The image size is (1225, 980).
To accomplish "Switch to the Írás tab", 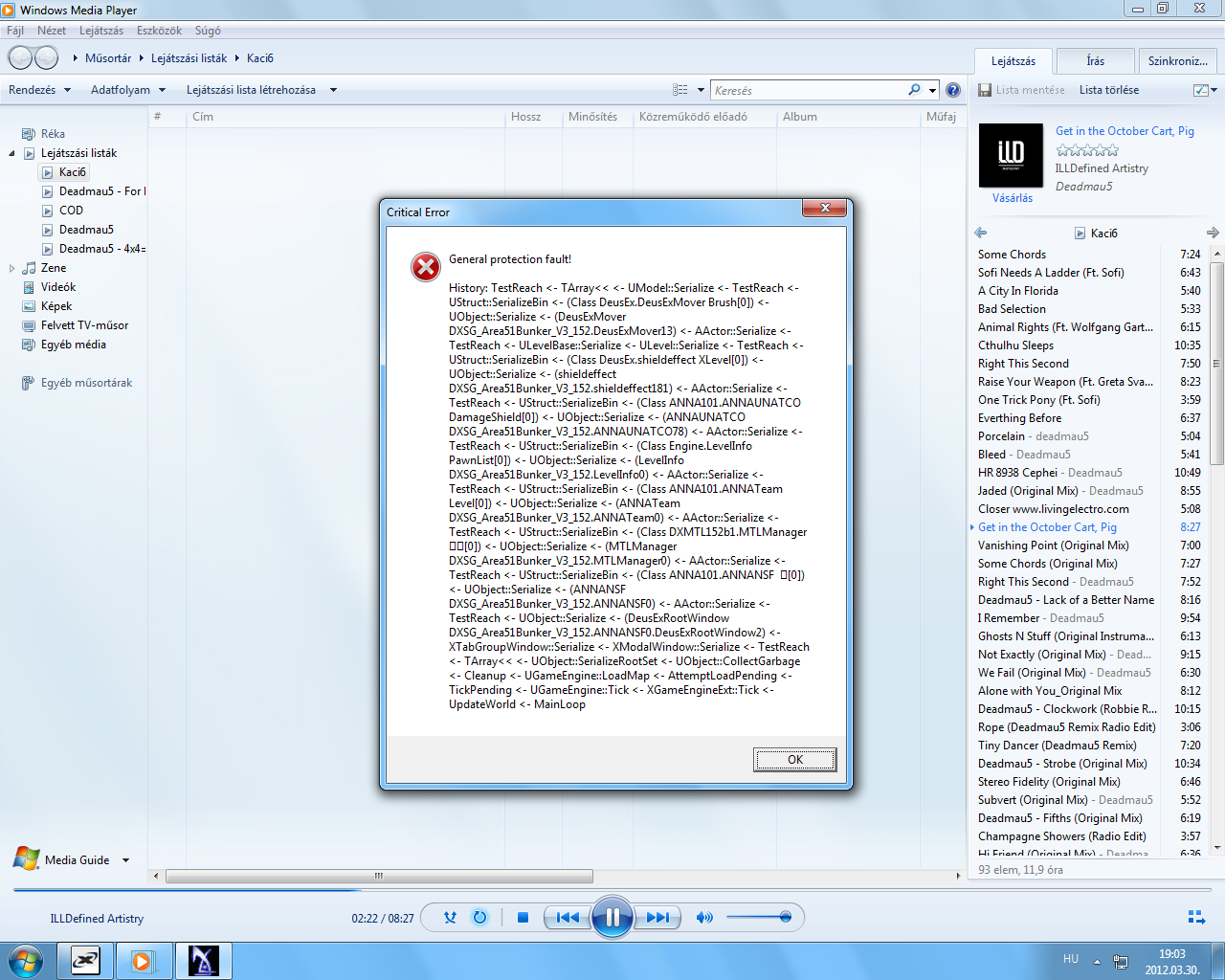I will [1095, 60].
